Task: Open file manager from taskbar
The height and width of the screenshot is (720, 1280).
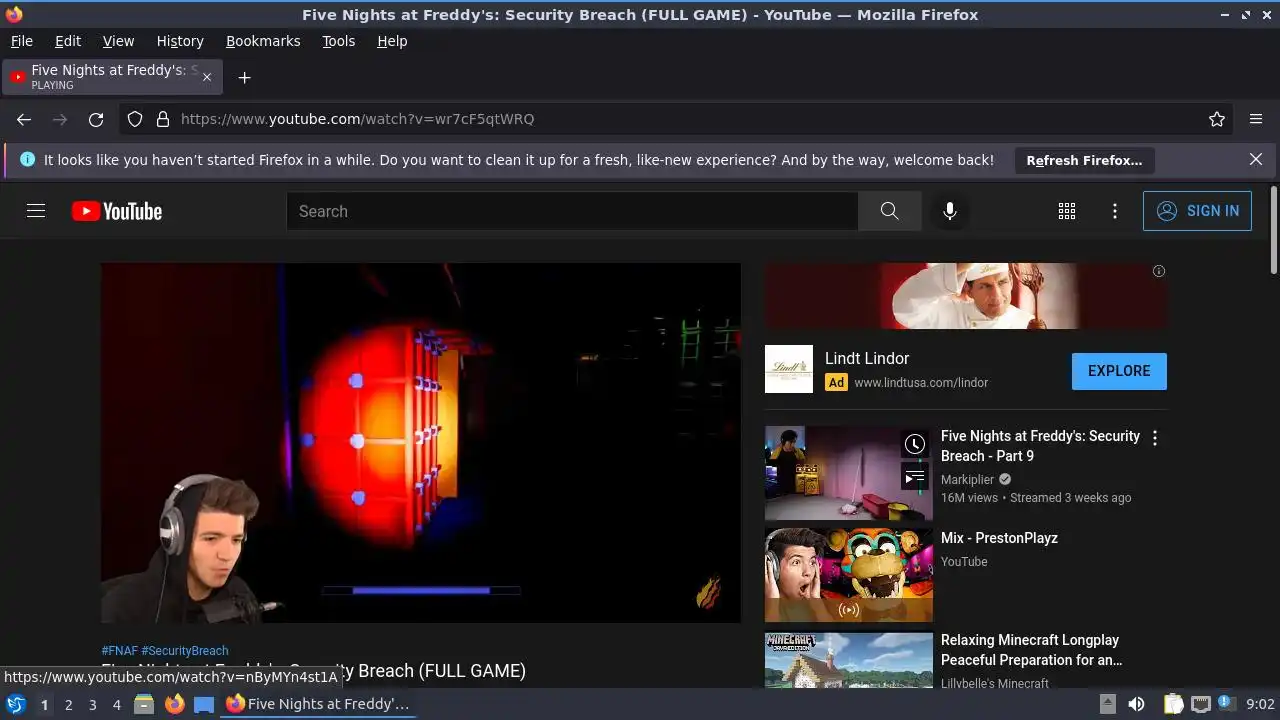Action: pos(144,704)
